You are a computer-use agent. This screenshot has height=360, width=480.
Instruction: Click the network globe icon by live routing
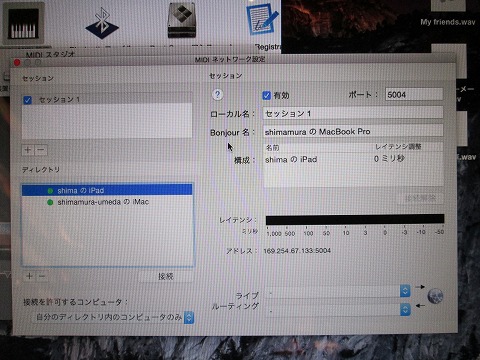point(435,296)
